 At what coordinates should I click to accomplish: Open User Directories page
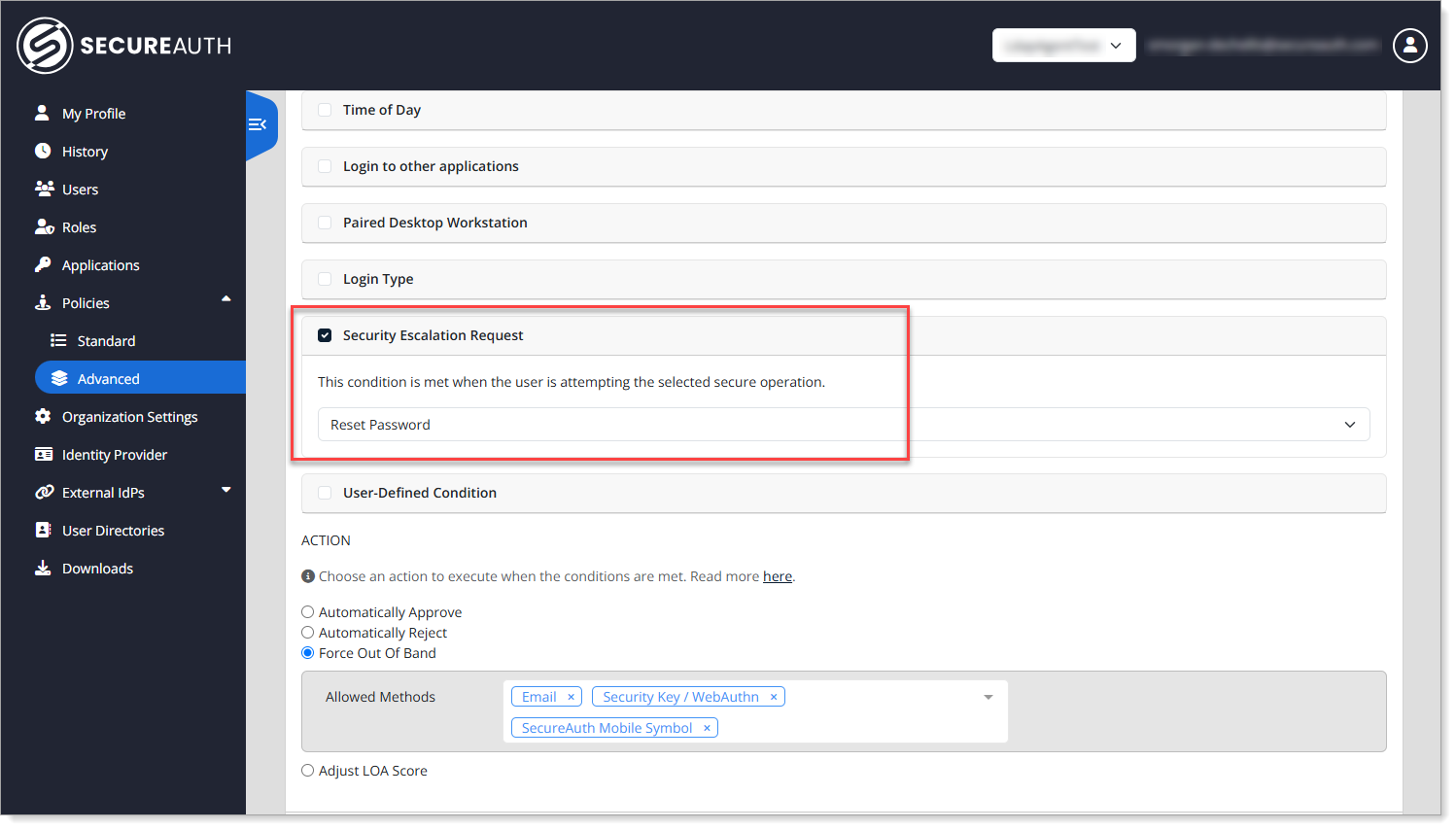113,531
